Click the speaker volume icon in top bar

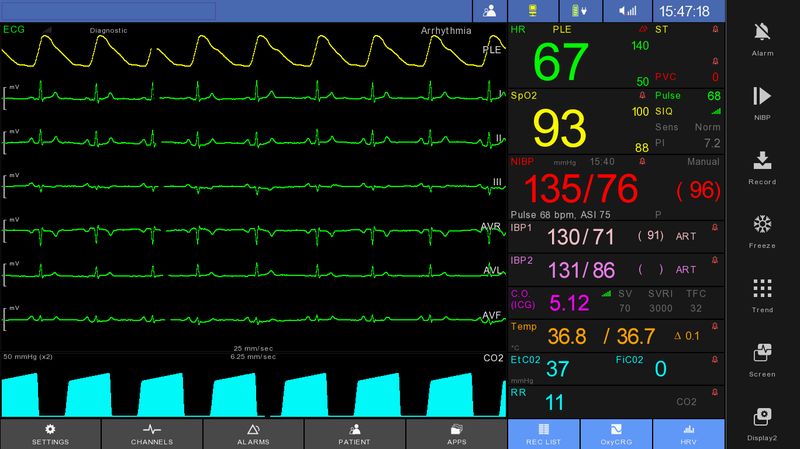(x=628, y=11)
